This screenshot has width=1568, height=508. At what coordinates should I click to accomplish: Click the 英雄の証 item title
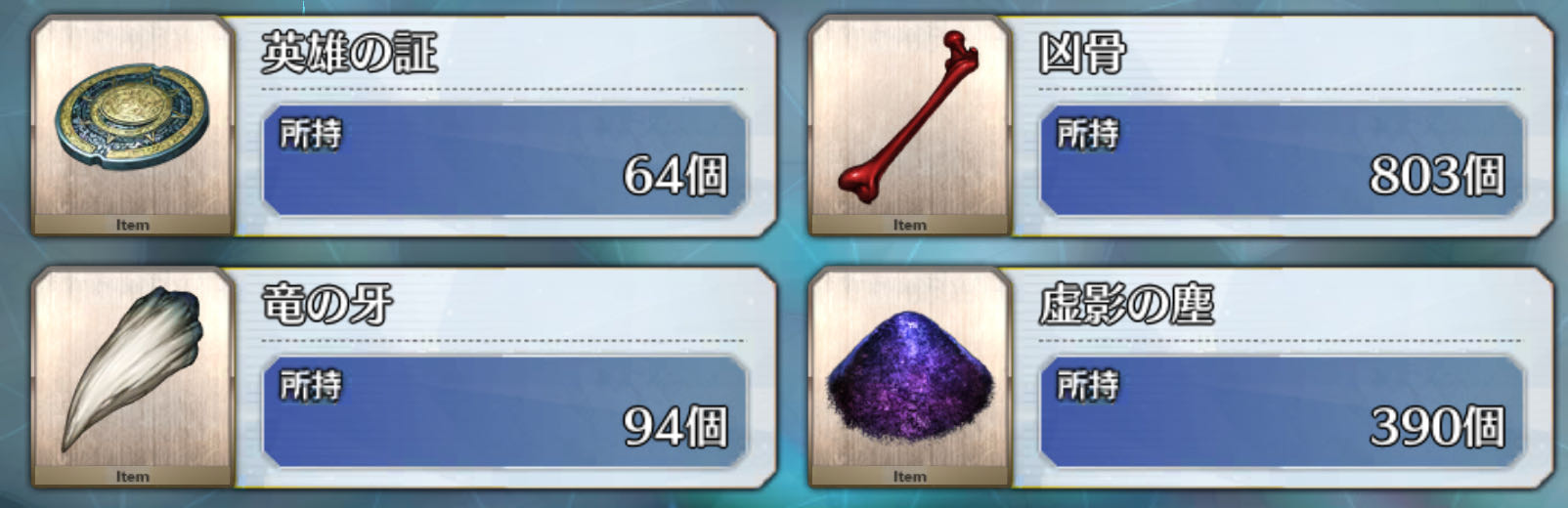349,53
